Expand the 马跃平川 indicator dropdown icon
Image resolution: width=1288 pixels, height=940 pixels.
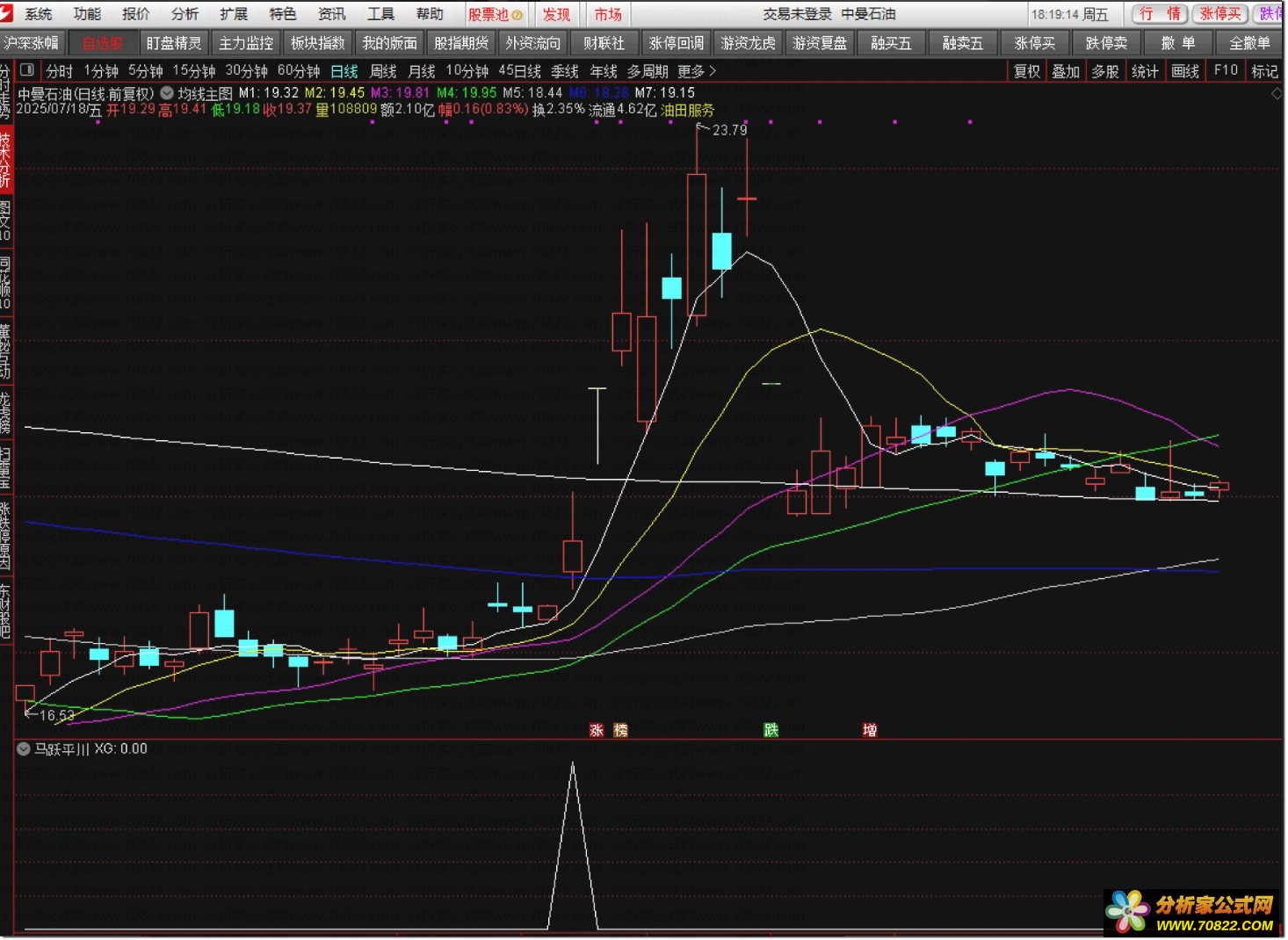tap(24, 749)
